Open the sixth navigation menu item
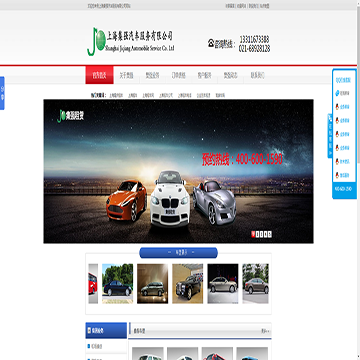 230,75
